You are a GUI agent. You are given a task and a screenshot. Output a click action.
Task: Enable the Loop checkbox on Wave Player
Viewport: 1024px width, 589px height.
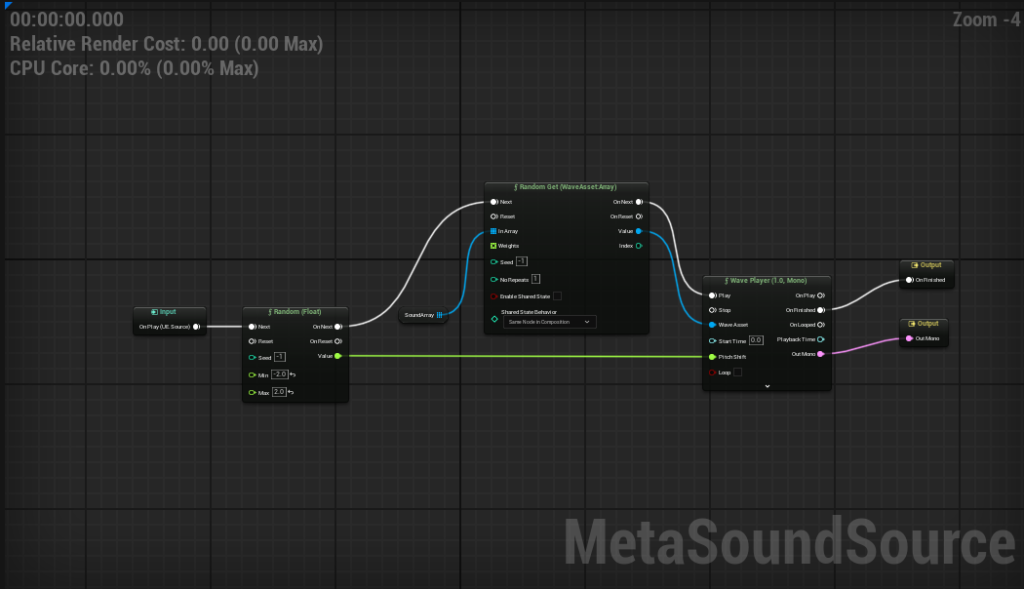(737, 371)
